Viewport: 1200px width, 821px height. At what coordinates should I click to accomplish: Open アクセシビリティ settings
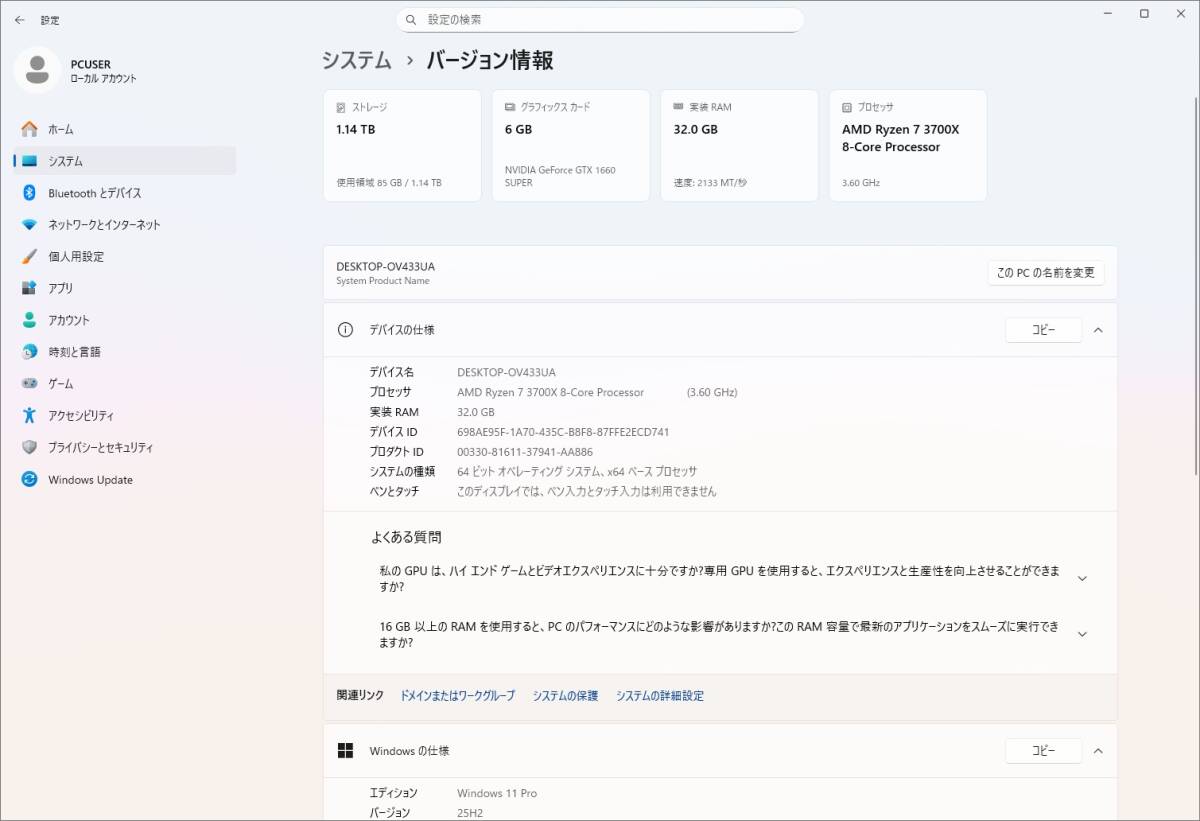pyautogui.click(x=80, y=416)
